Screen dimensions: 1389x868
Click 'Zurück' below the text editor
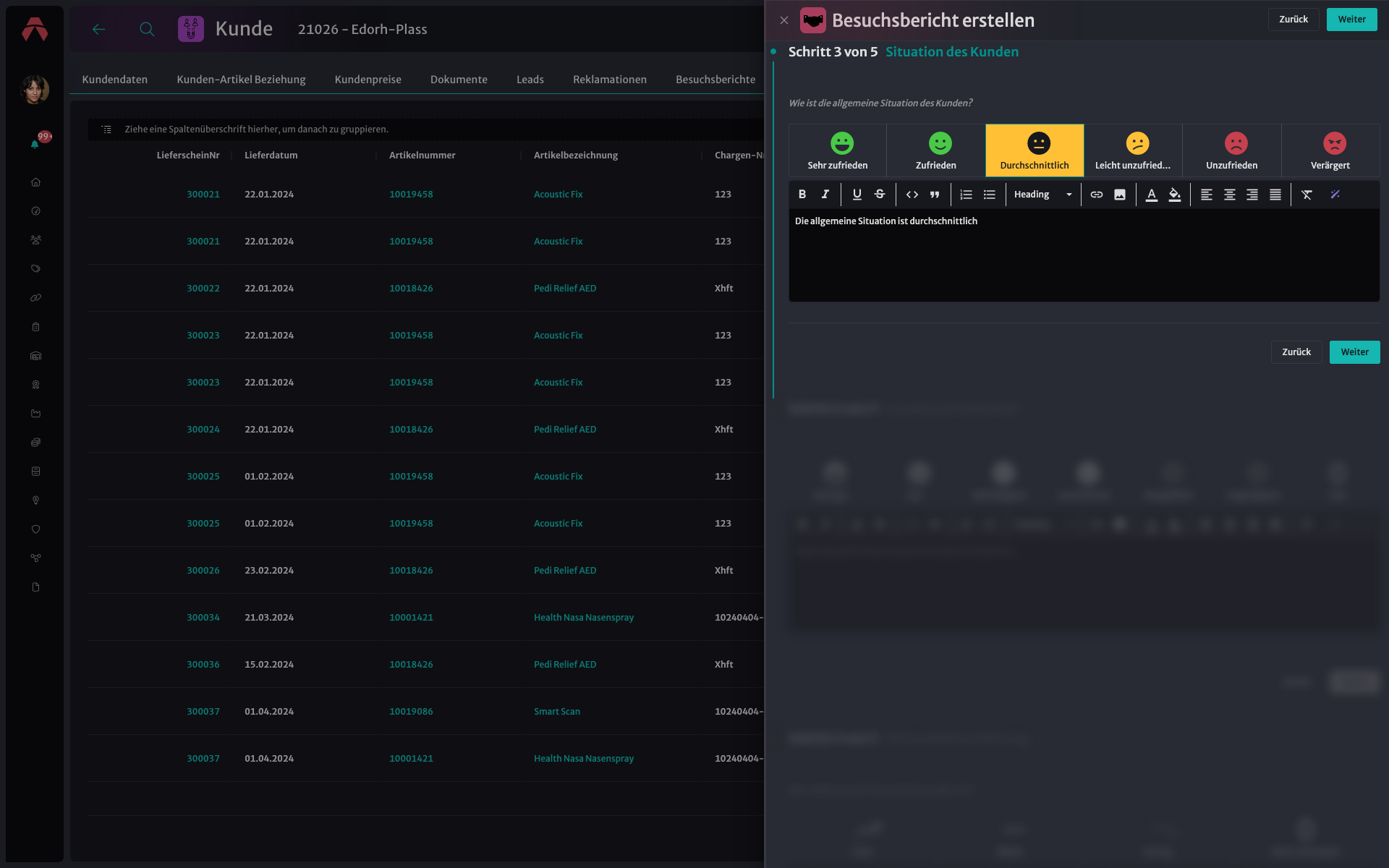[x=1296, y=352]
